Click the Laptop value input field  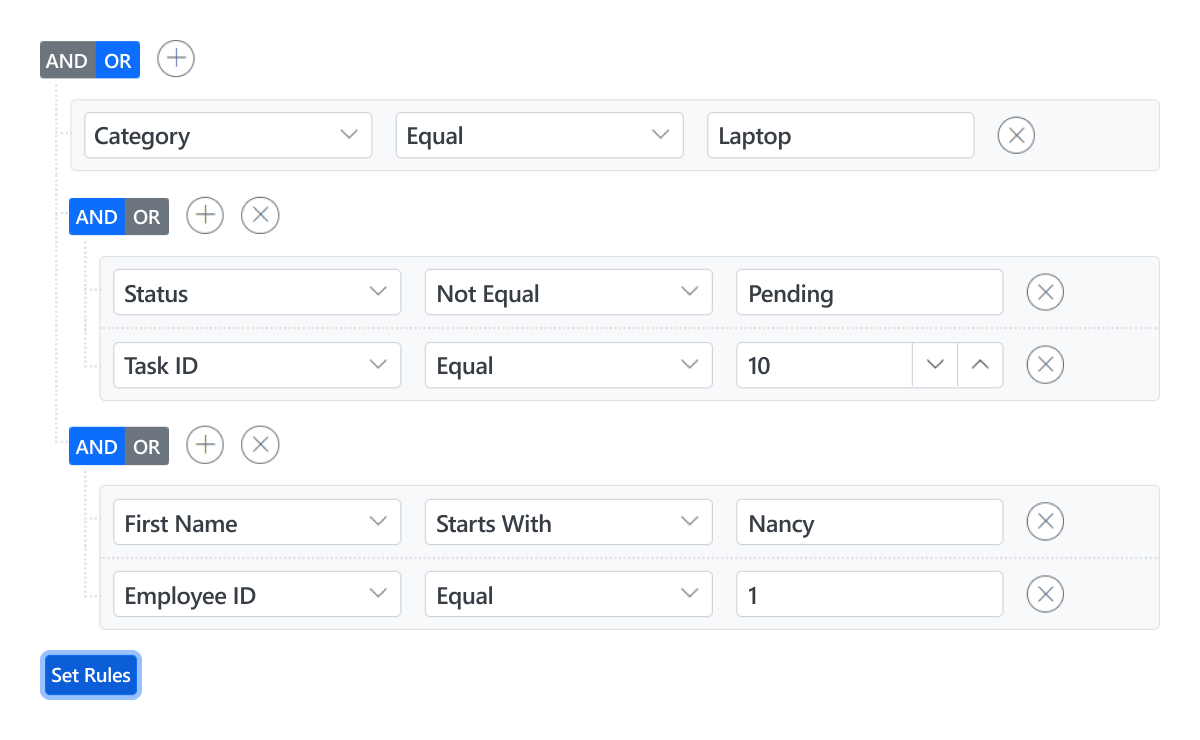coord(840,135)
